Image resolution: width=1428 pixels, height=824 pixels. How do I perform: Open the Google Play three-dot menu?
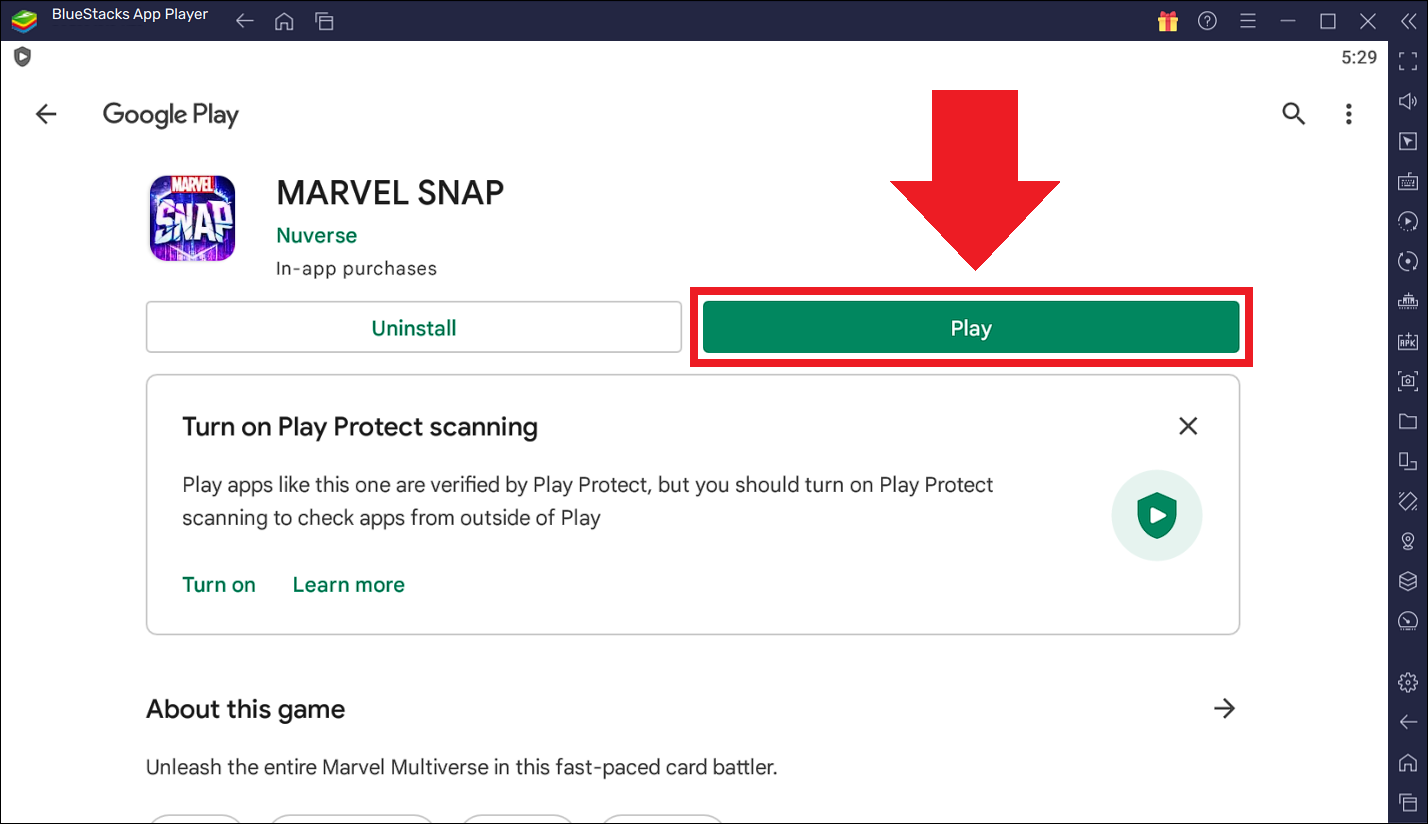(1349, 114)
